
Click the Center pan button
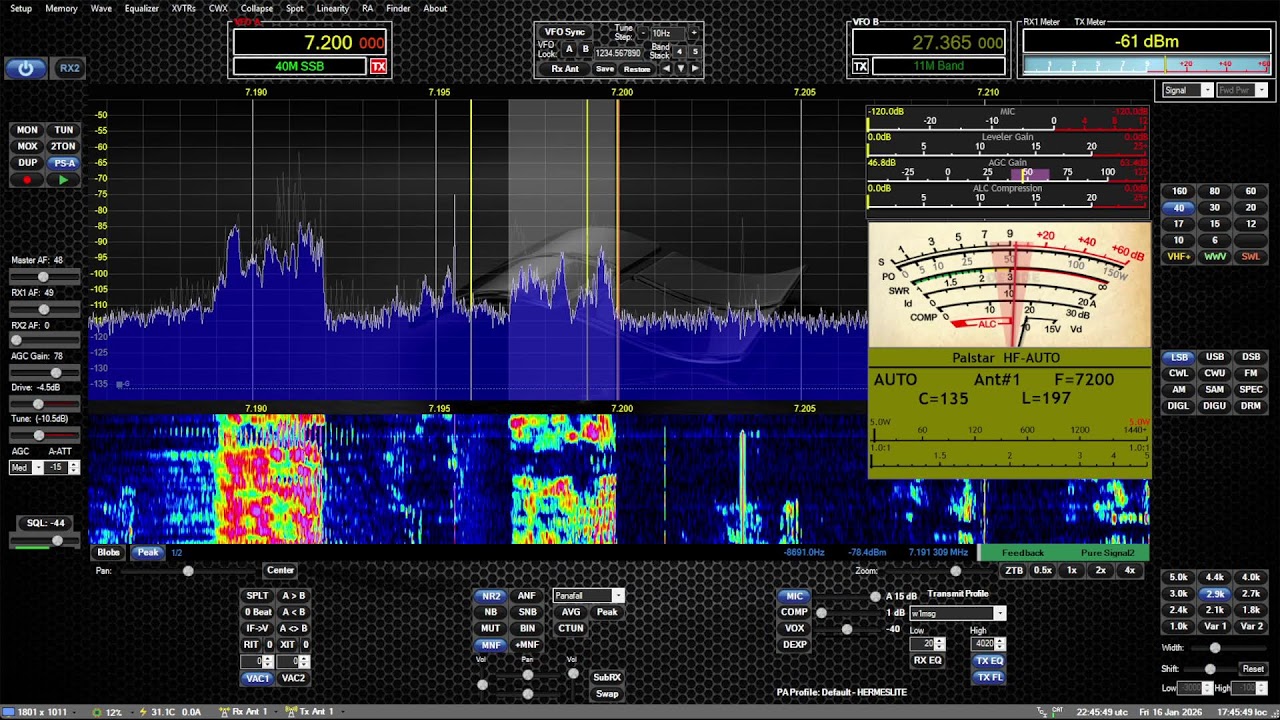(x=280, y=570)
